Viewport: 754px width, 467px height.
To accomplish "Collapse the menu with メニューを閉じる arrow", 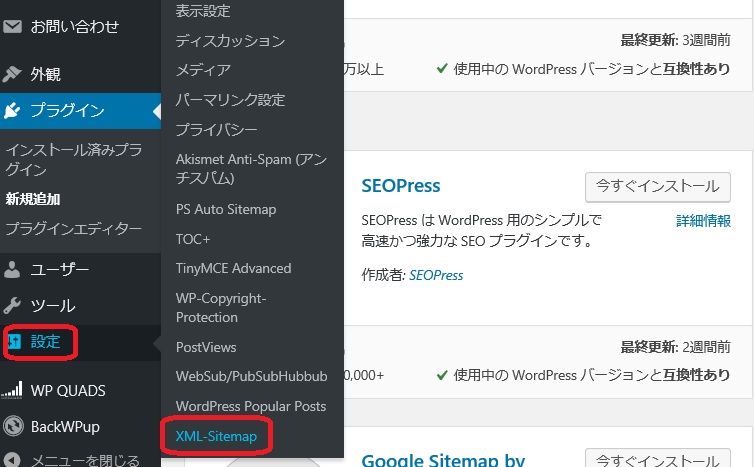I will tap(13, 460).
